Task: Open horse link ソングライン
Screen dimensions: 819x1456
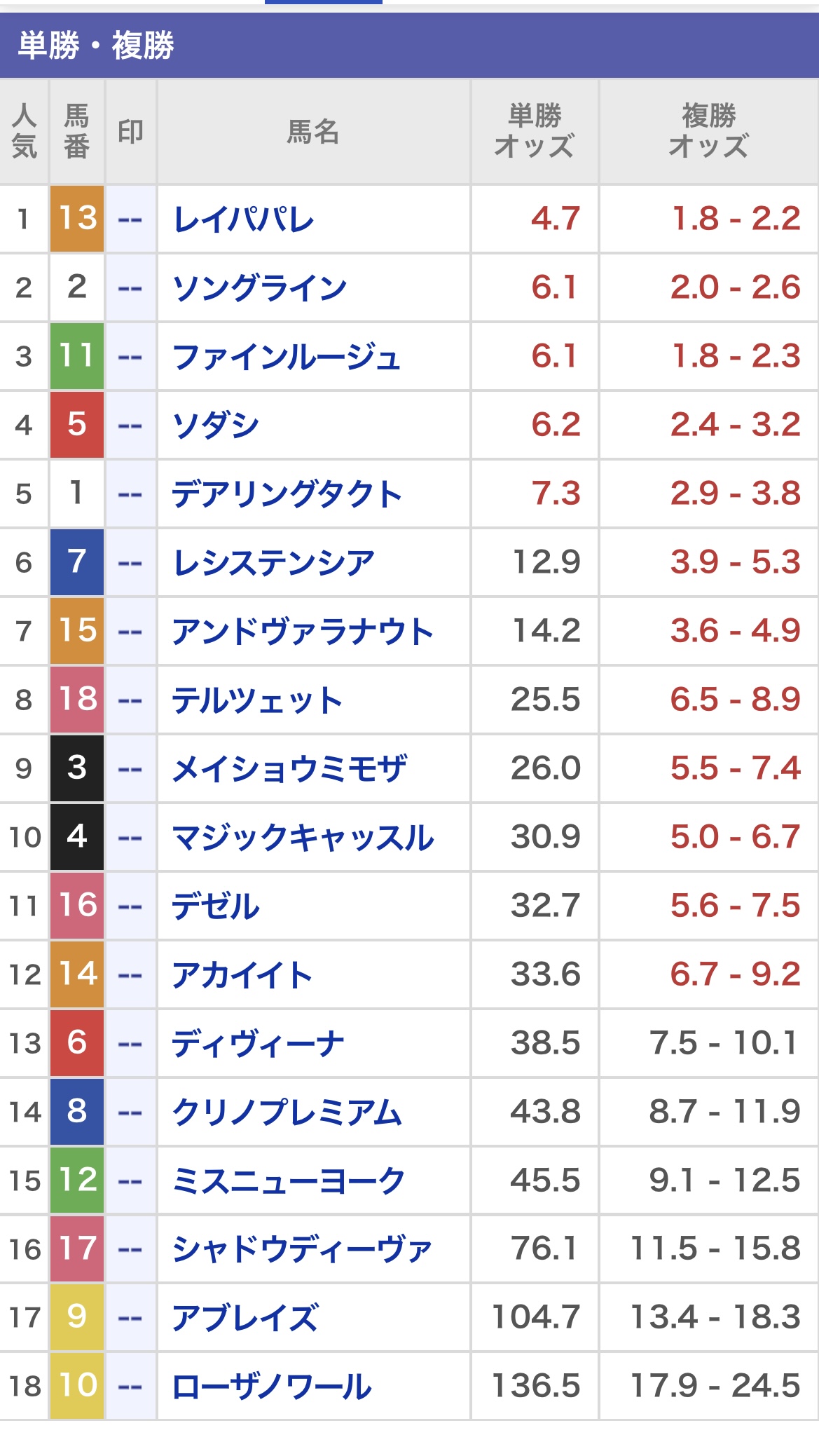Action: point(259,288)
